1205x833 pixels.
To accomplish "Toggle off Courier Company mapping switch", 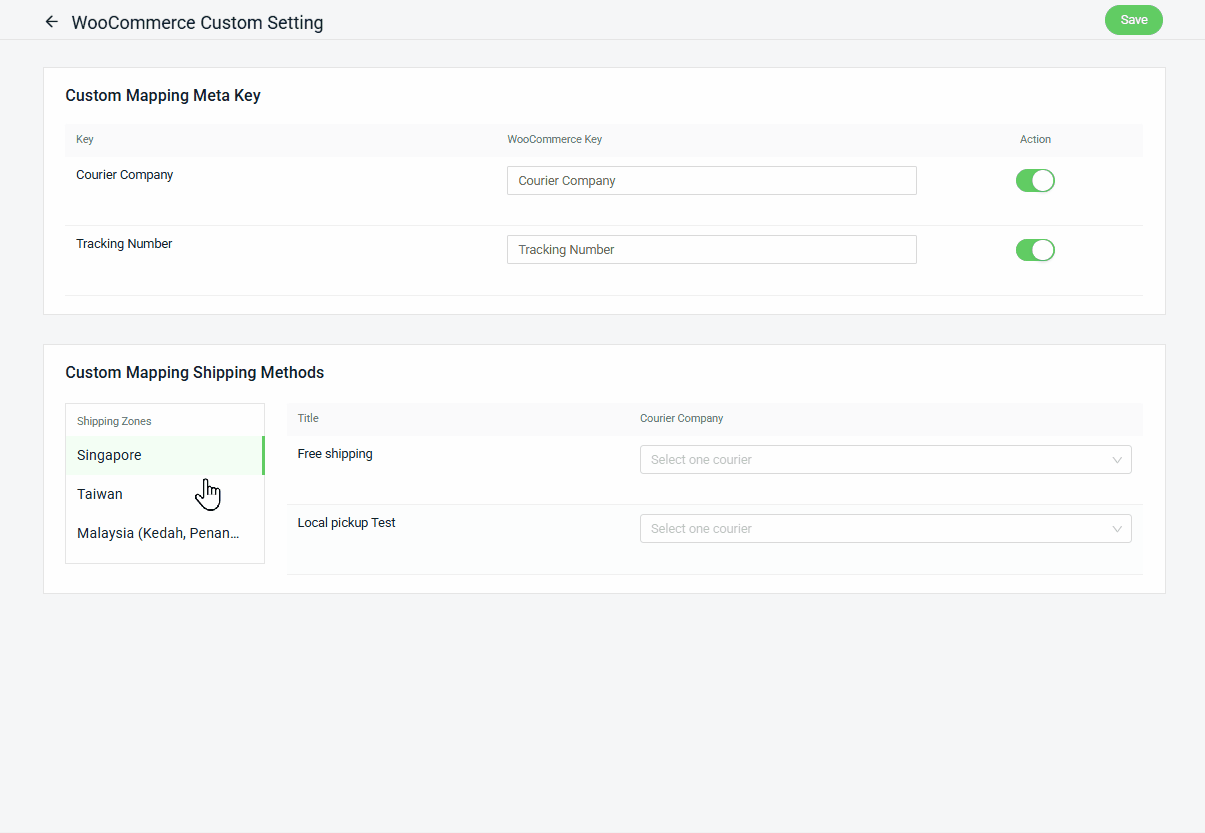I will (x=1035, y=181).
